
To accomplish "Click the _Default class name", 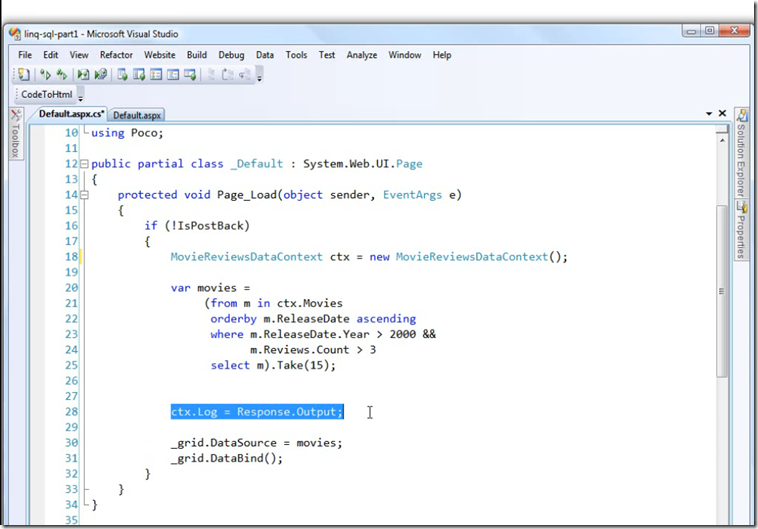I will [x=257, y=164].
